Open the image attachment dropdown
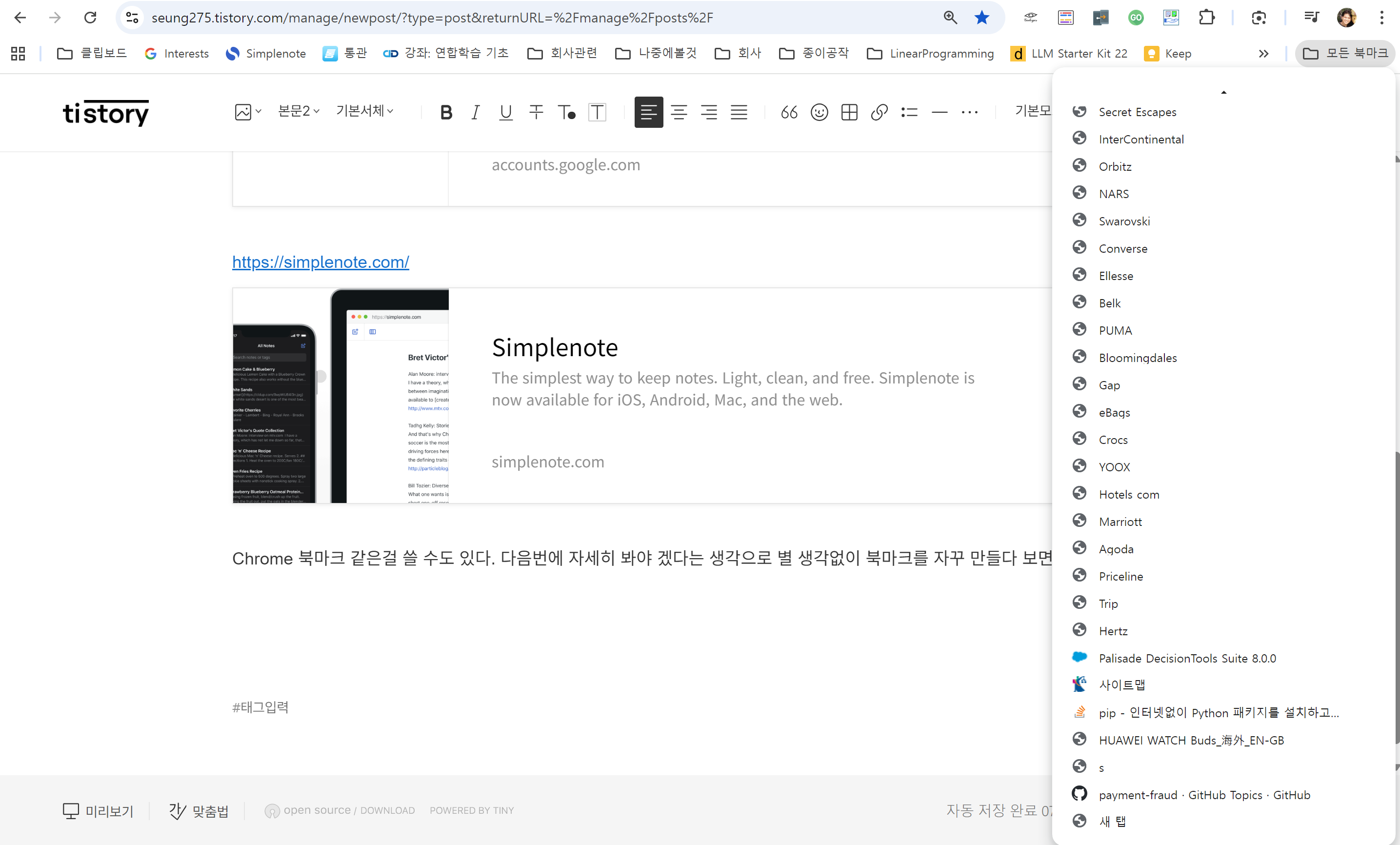The image size is (1400, 845). click(x=248, y=111)
